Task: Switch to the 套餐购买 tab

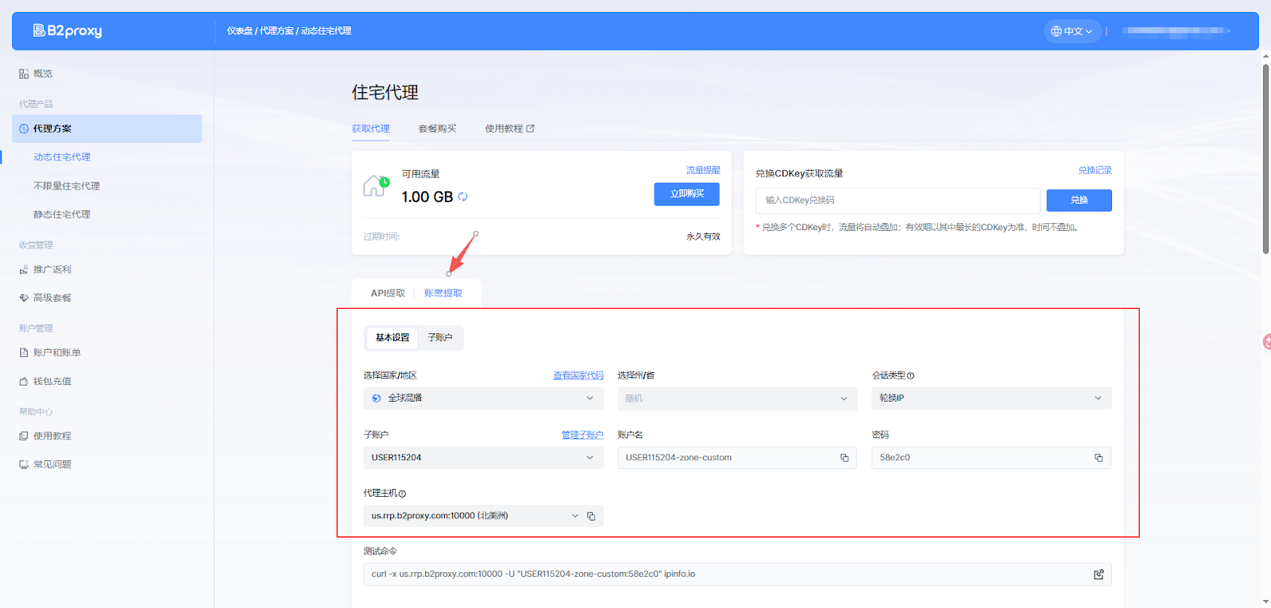Action: [437, 129]
